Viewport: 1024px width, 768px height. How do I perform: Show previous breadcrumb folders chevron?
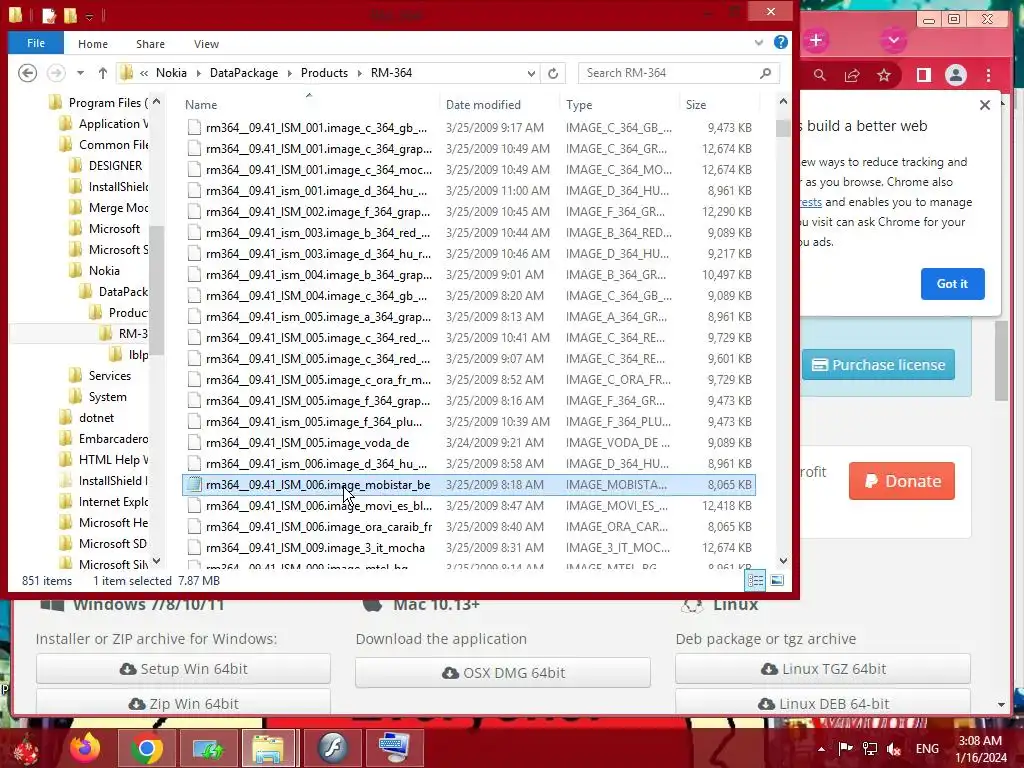pos(144,73)
